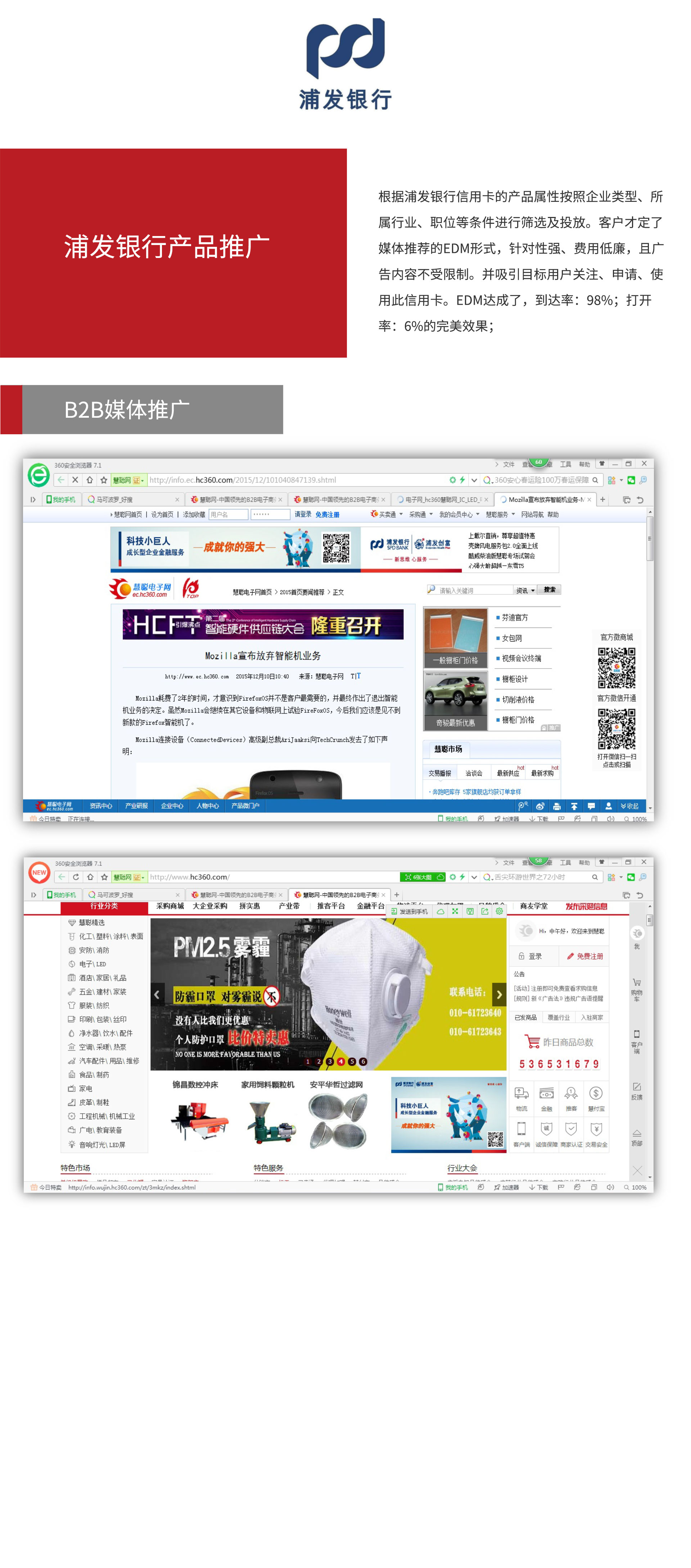Open 工具 menu in the homepage browser
Image resolution: width=691 pixels, height=1568 pixels.
(565, 862)
